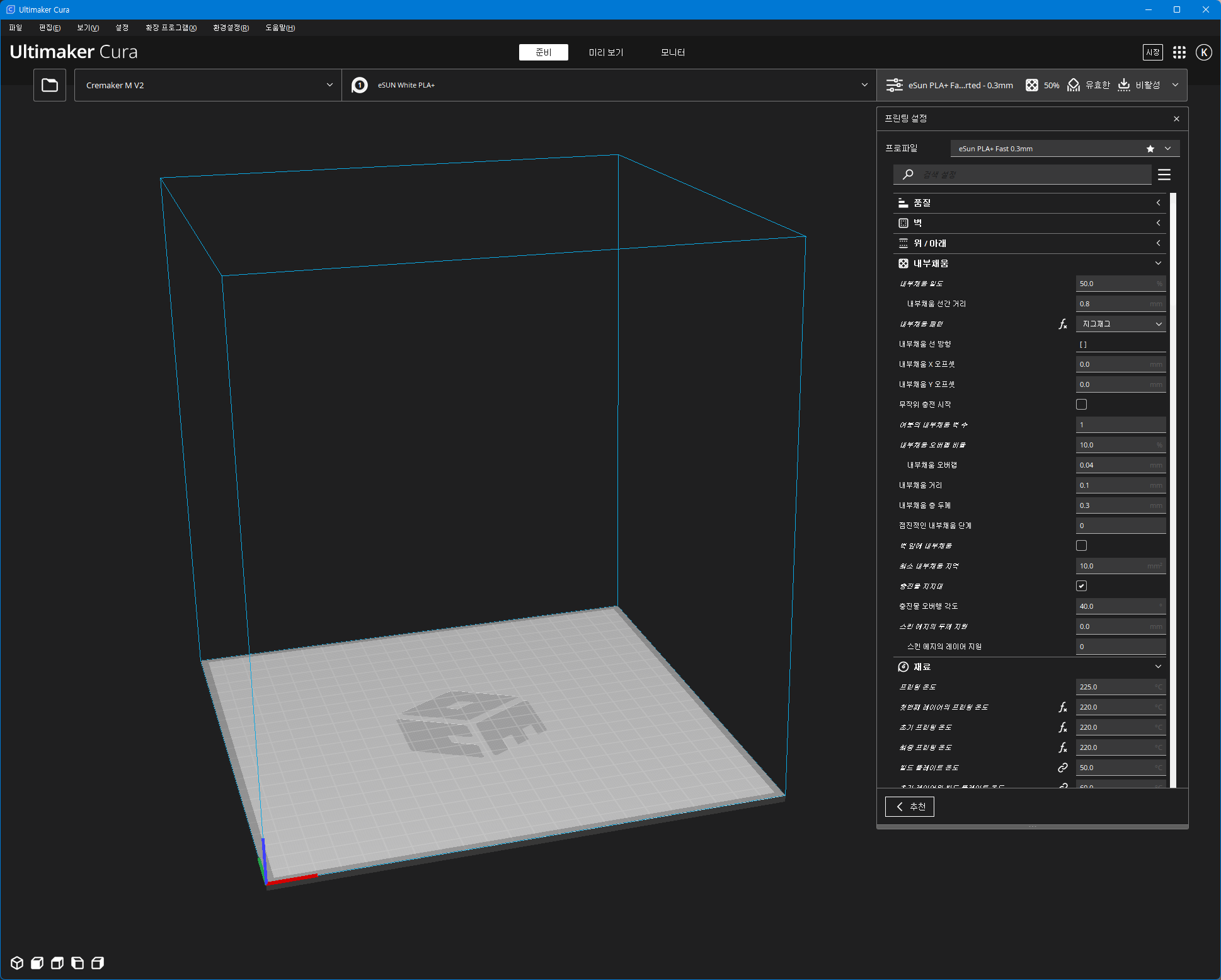Open the account K avatar icon
Viewport: 1221px width, 980px height.
click(x=1203, y=52)
